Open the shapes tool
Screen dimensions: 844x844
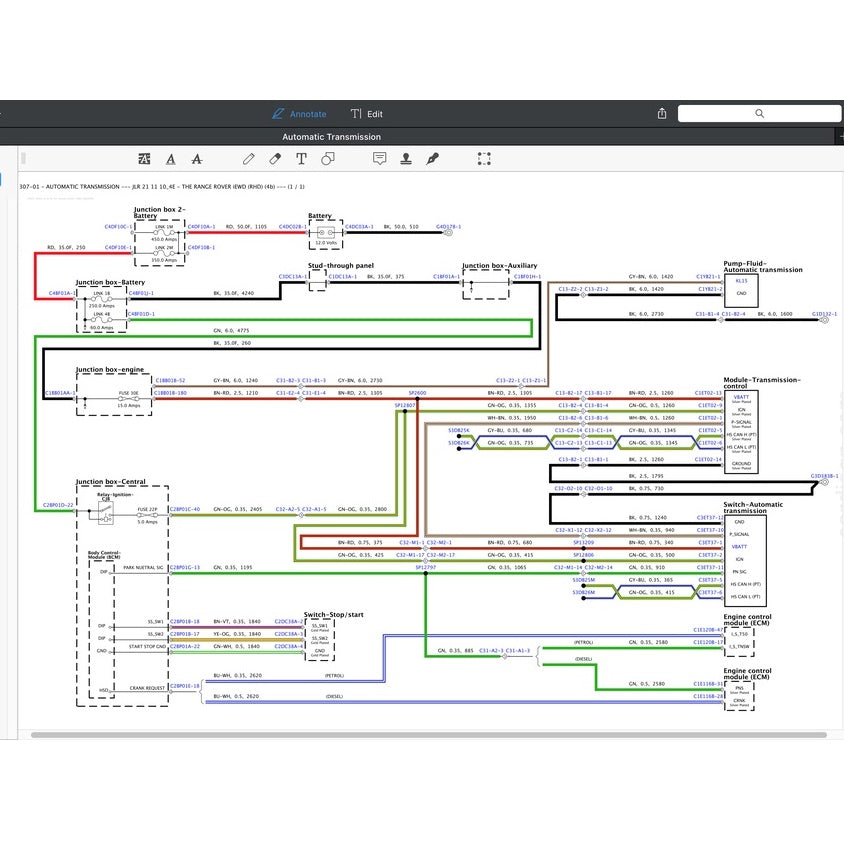327,159
